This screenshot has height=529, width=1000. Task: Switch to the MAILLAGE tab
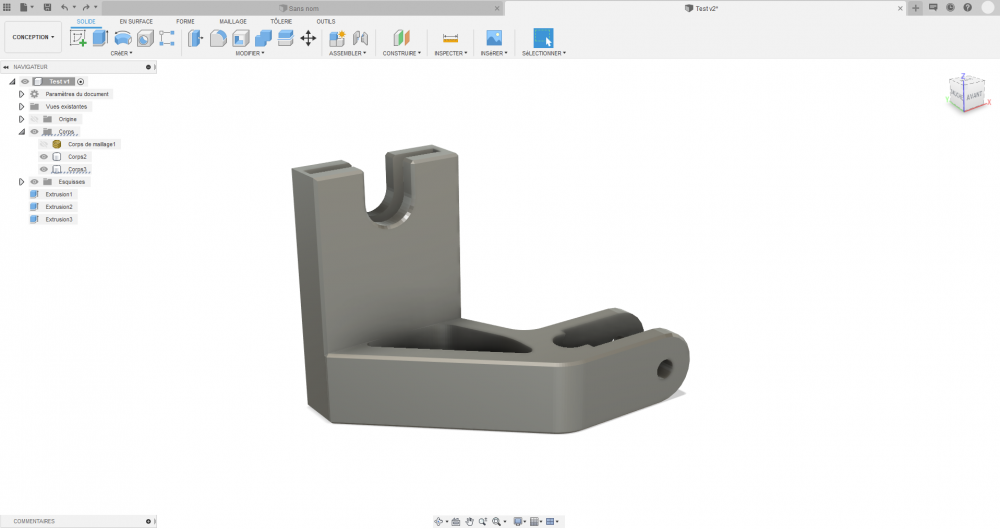233,22
